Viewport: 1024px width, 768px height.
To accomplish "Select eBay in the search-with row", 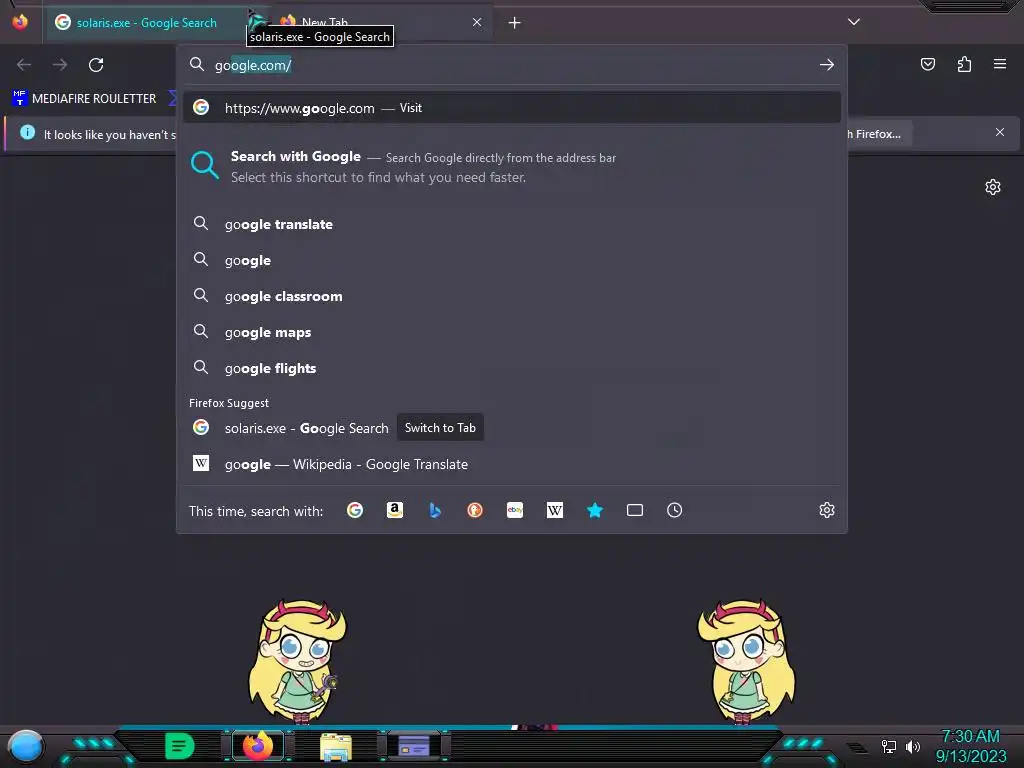I will [x=515, y=510].
